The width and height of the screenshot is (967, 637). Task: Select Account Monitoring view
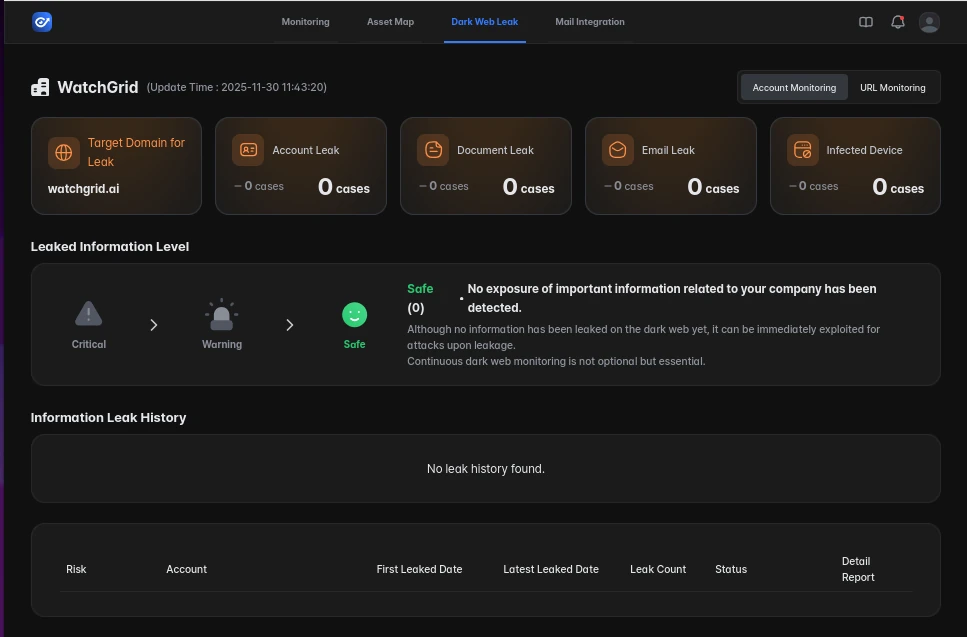coord(794,88)
